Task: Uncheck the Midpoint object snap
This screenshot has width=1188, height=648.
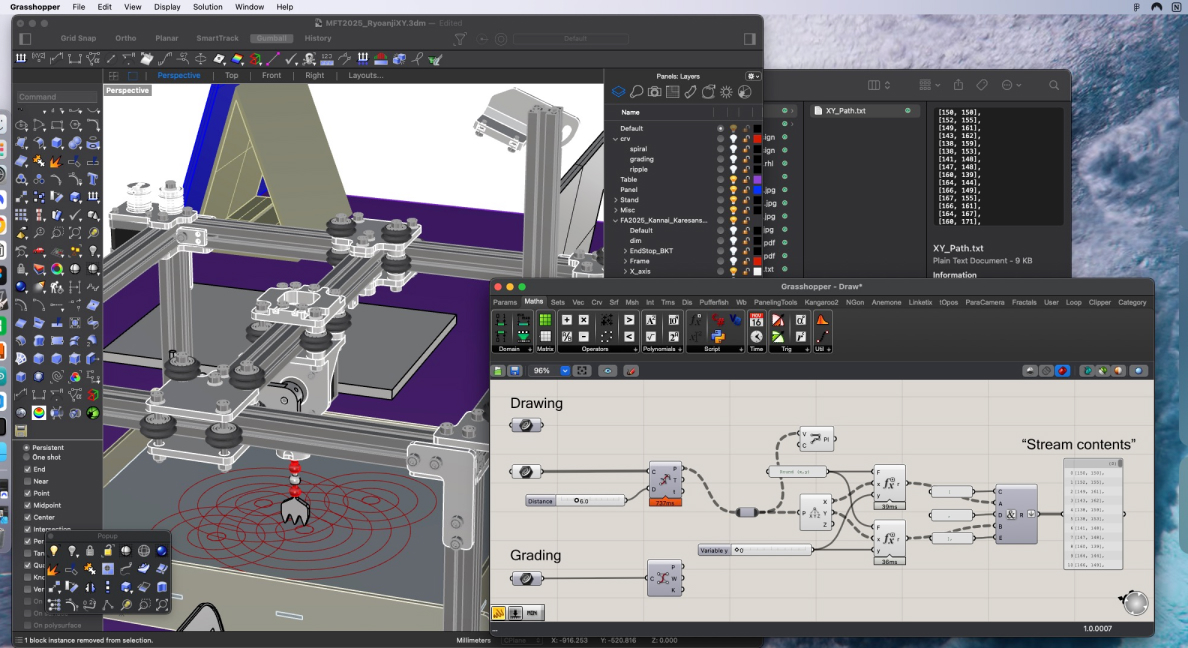Action: click(28, 505)
